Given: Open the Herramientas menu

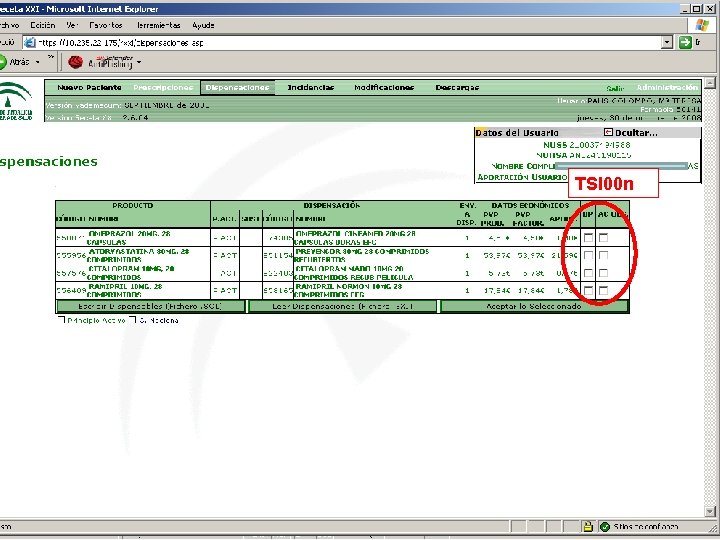Looking at the screenshot, I should click(159, 25).
